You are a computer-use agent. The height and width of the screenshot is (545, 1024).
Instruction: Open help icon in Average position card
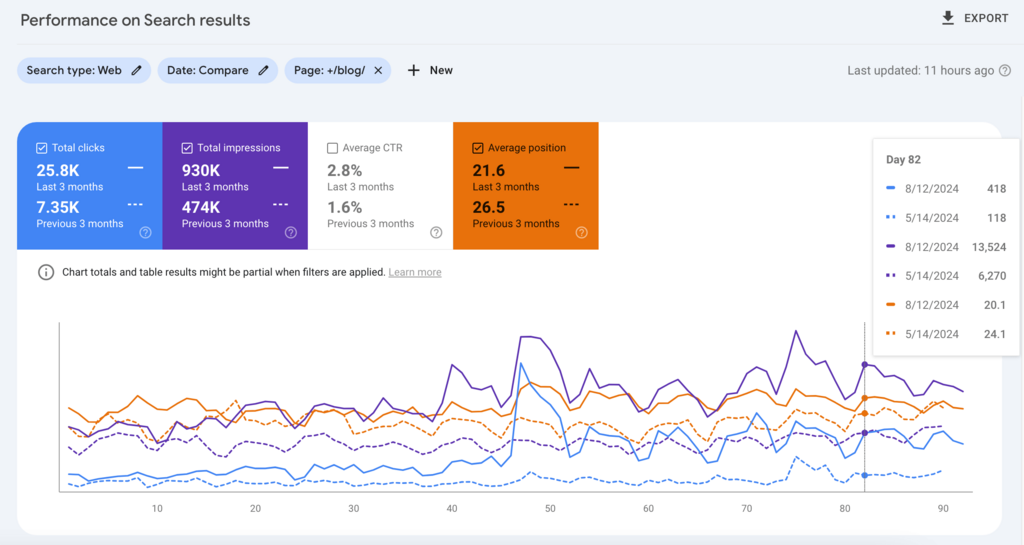pyautogui.click(x=581, y=232)
